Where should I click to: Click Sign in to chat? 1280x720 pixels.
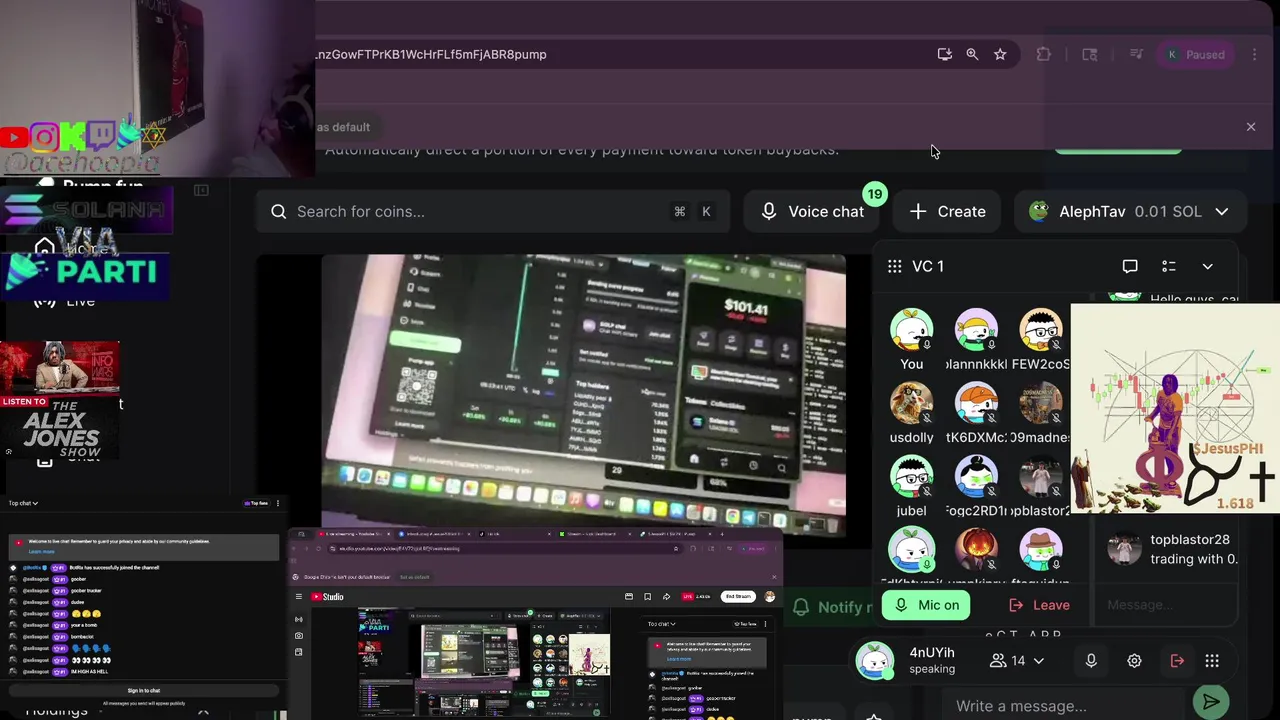pyautogui.click(x=143, y=690)
